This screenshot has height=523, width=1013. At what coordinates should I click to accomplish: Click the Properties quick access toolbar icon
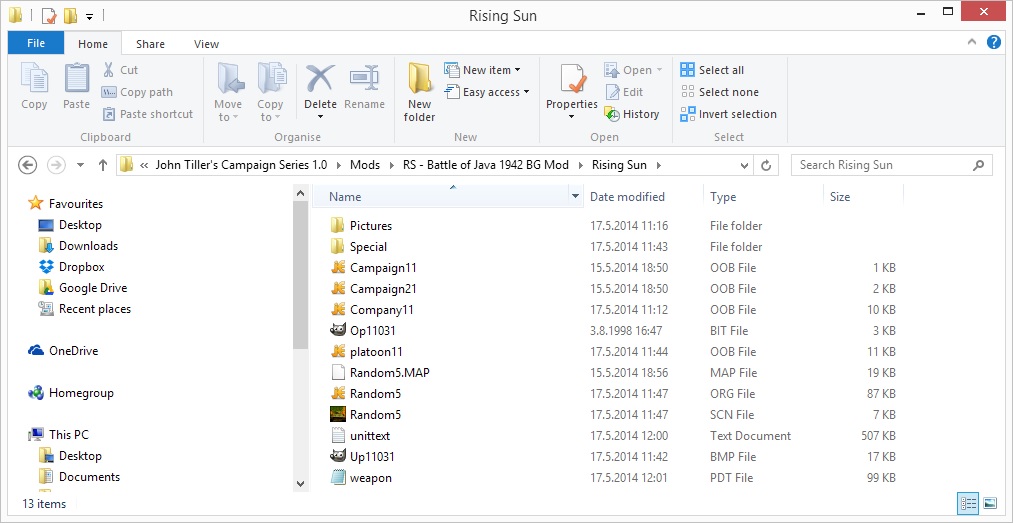[48, 15]
